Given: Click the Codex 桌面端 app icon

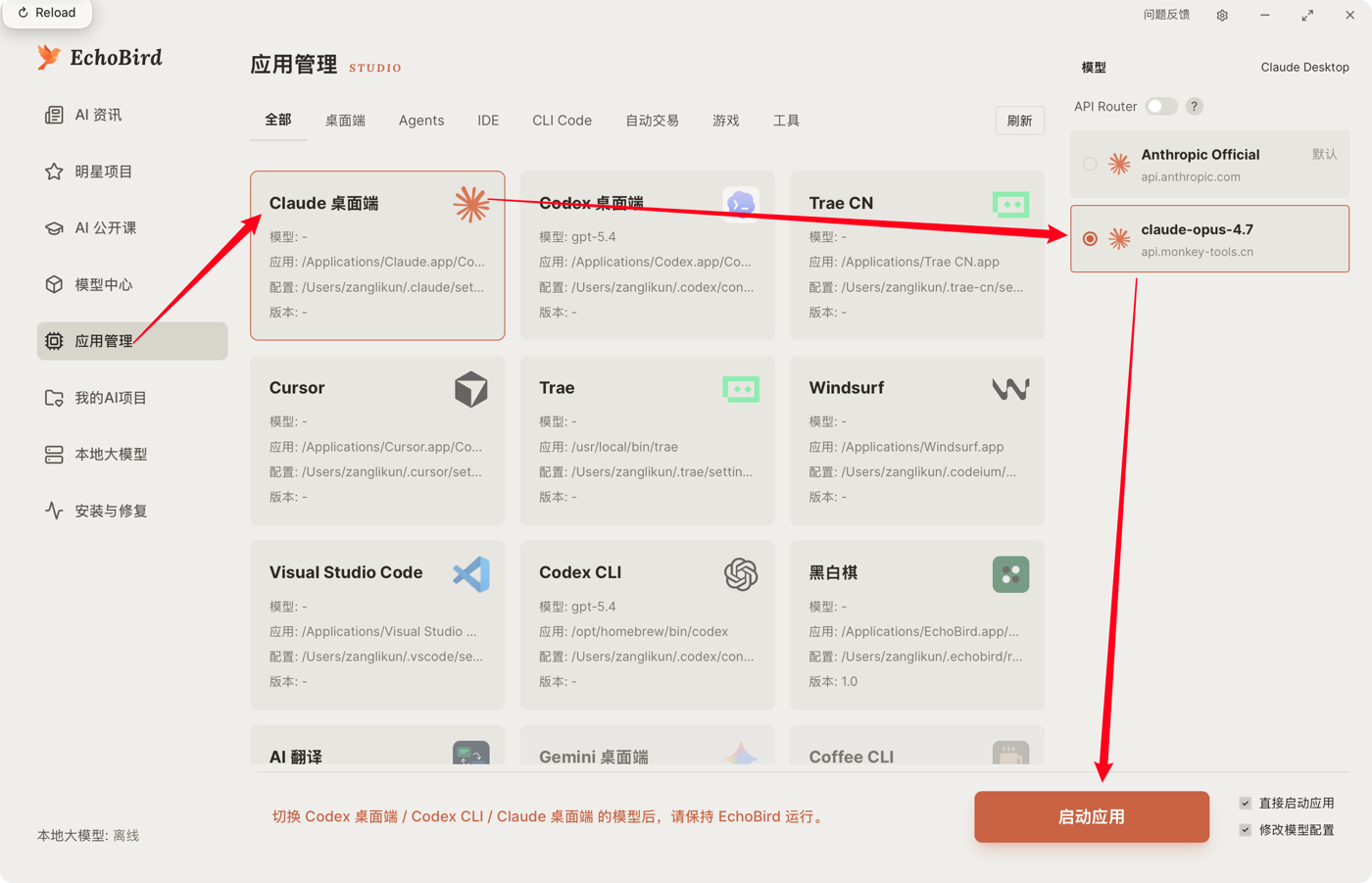Looking at the screenshot, I should click(x=741, y=204).
